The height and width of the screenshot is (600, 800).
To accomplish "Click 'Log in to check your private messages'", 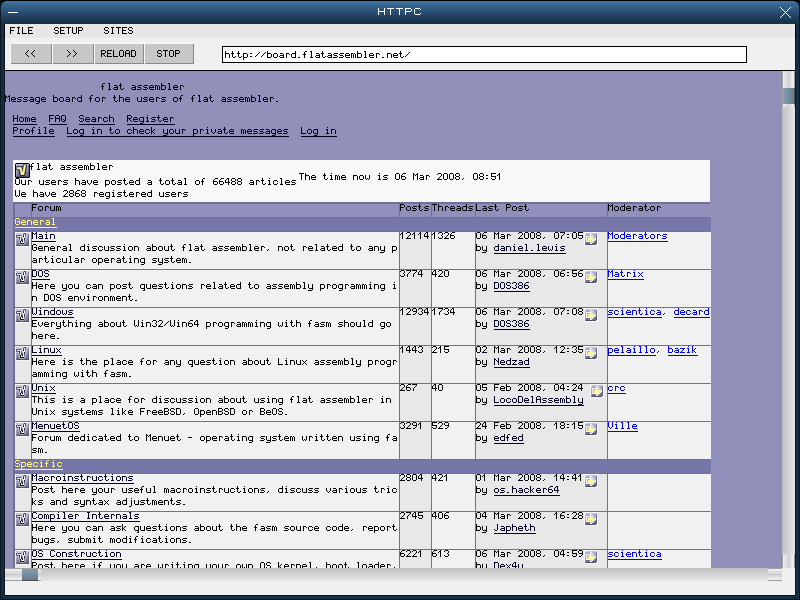I will (177, 131).
